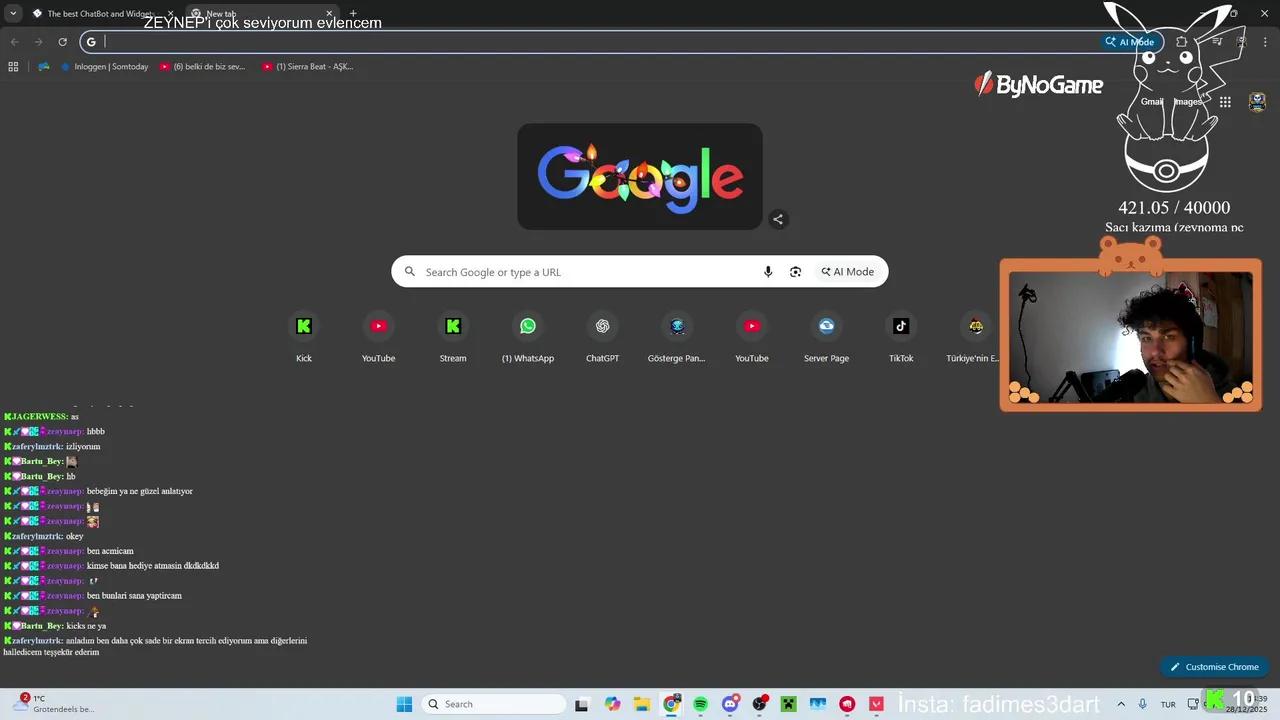Click AI Mode in the search box
Screen dimensions: 1280x720
[x=848, y=272]
